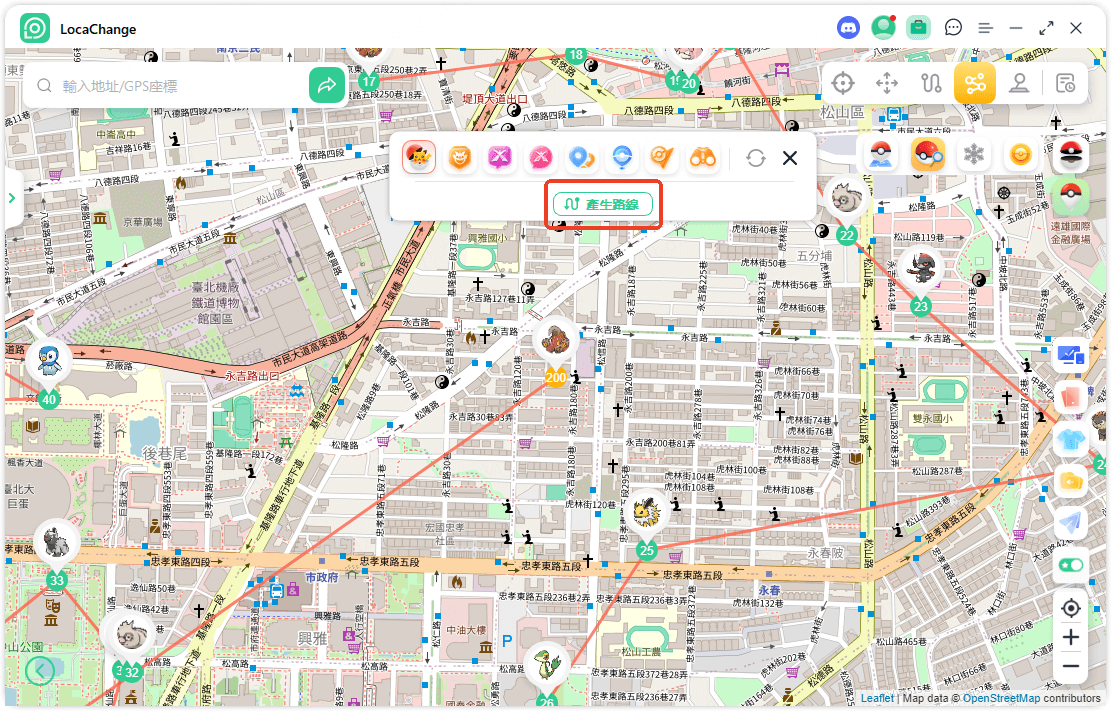
Task: Select the two-spot route tool
Action: click(x=931, y=83)
